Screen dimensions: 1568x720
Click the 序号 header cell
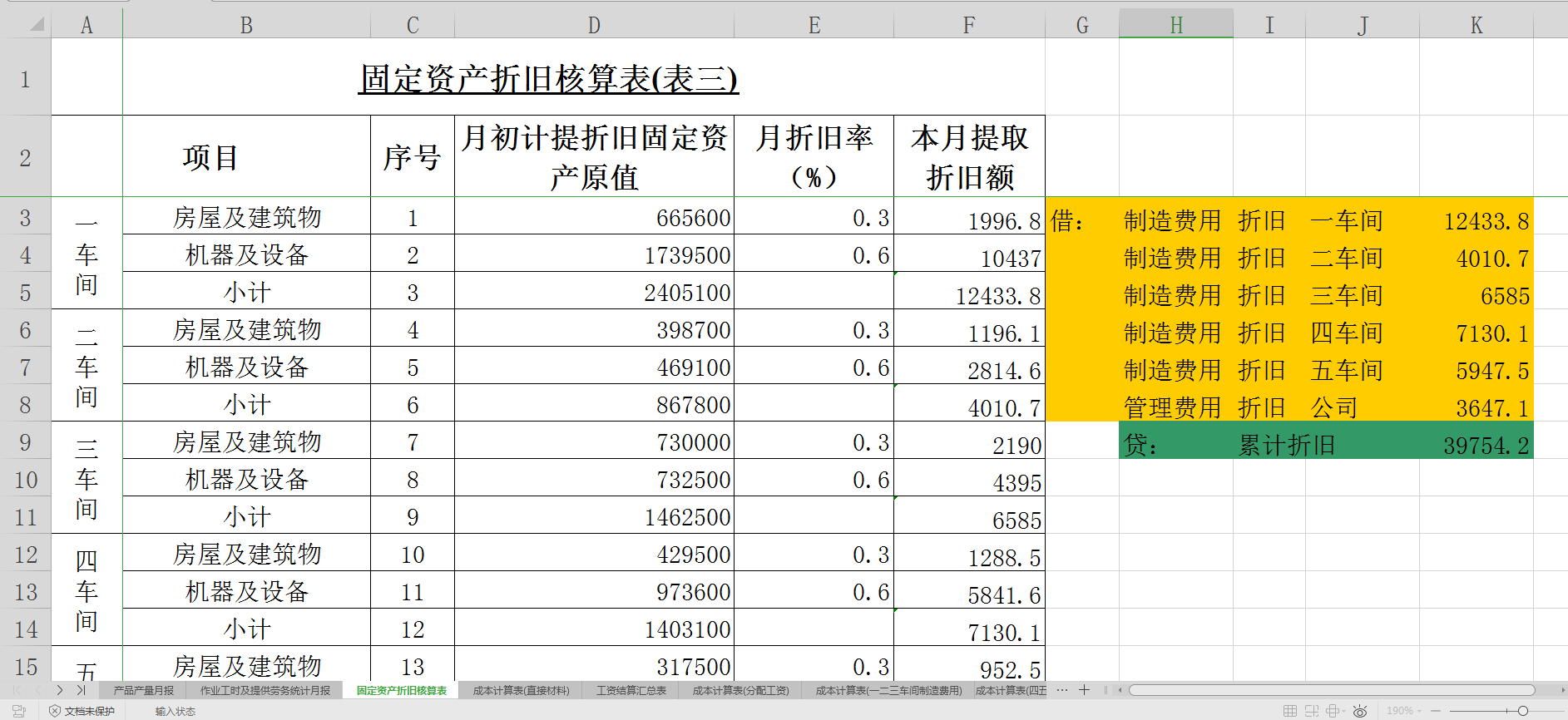point(413,156)
